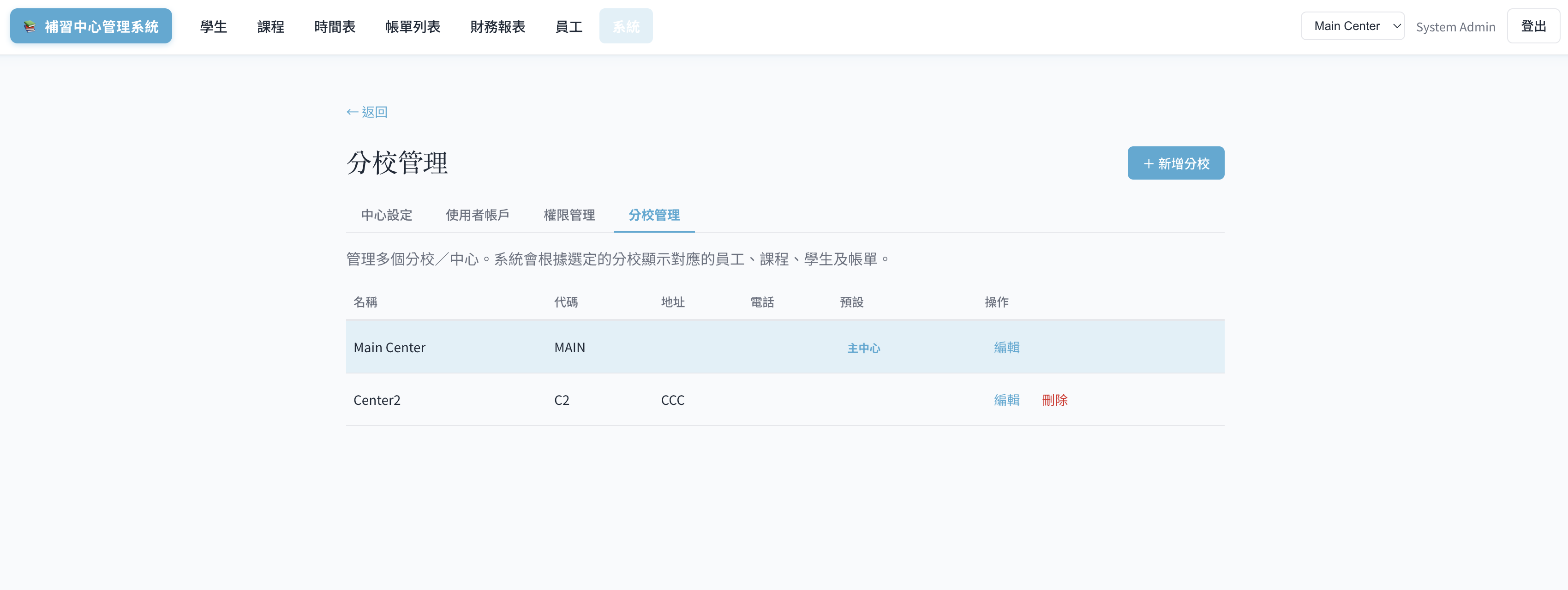Screen dimensions: 1568x590
Task: Expand the Main Center branch dropdown
Action: (1353, 26)
